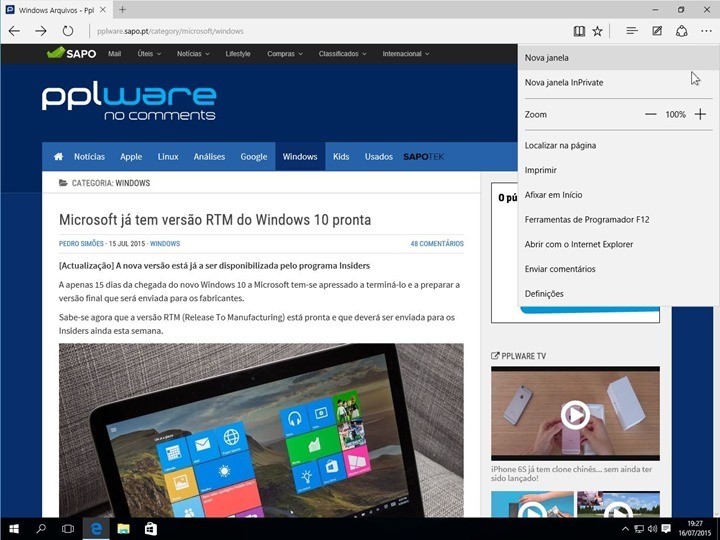The width and height of the screenshot is (720, 540).
Task: Expand the Classificados dropdown
Action: coord(343,54)
